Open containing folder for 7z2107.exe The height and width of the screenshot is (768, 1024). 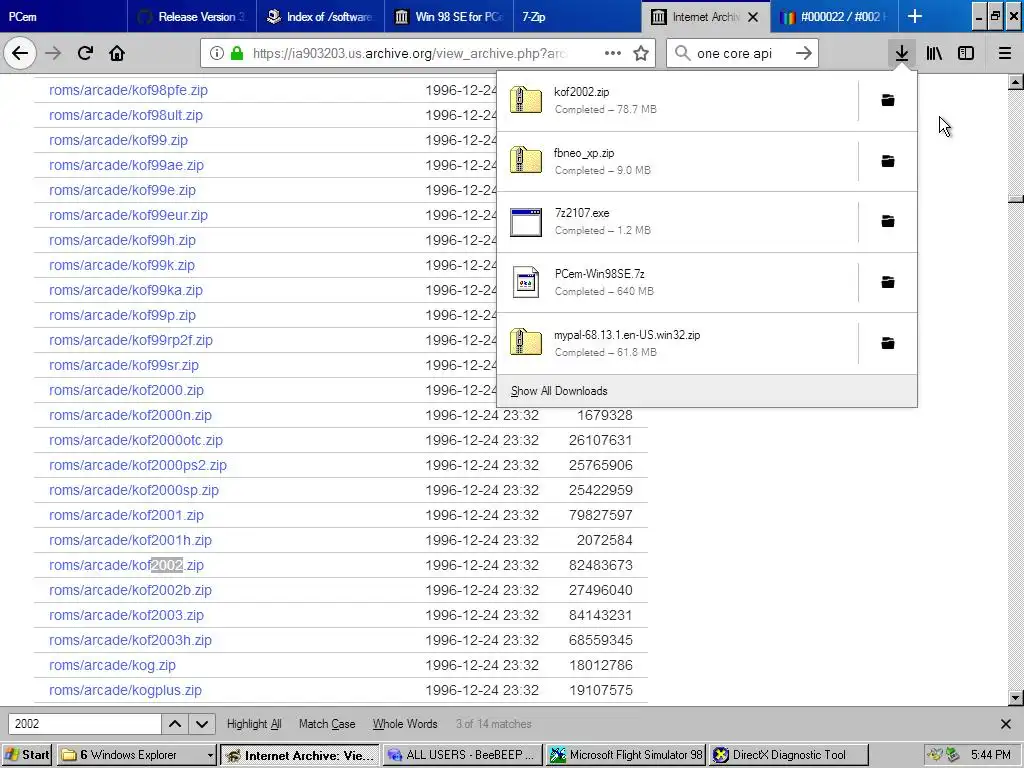pyautogui.click(x=888, y=221)
